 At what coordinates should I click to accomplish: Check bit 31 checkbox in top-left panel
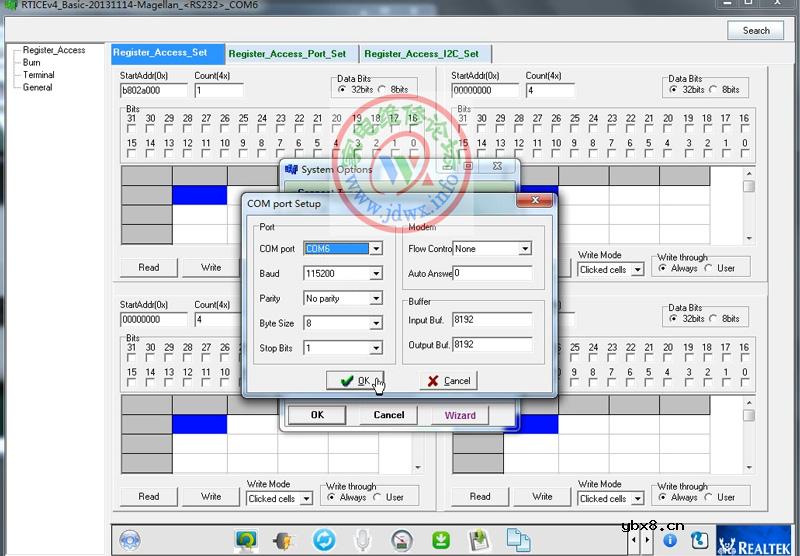131,130
